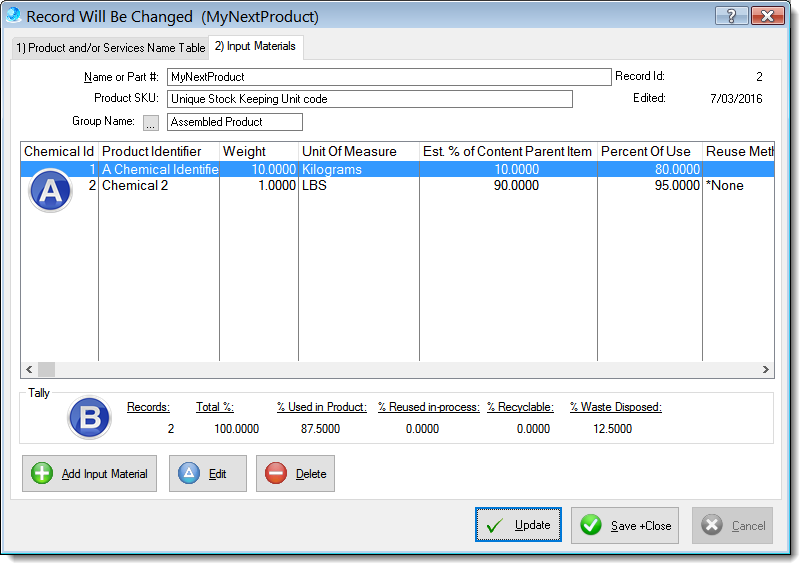Switch to Product and/or Services Name Table tab

110,47
